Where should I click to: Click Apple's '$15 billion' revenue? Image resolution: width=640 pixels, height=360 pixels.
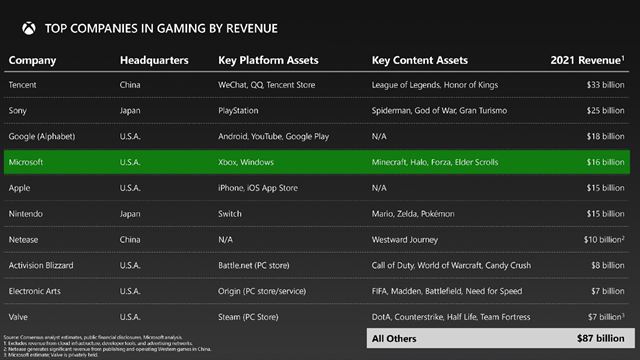point(605,188)
